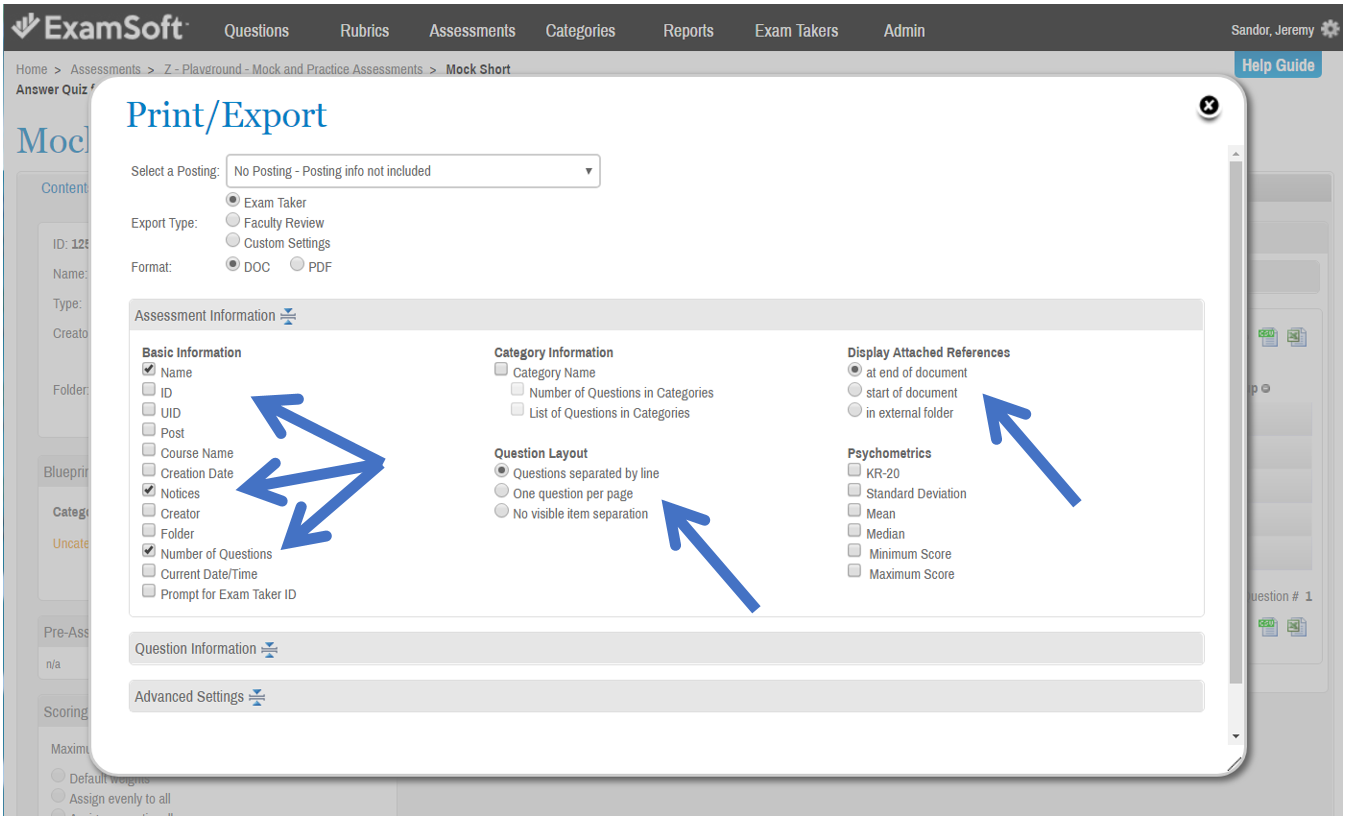This screenshot has height=822, width=1346.
Task: Enable the Creation Date checkbox
Action: tap(149, 471)
